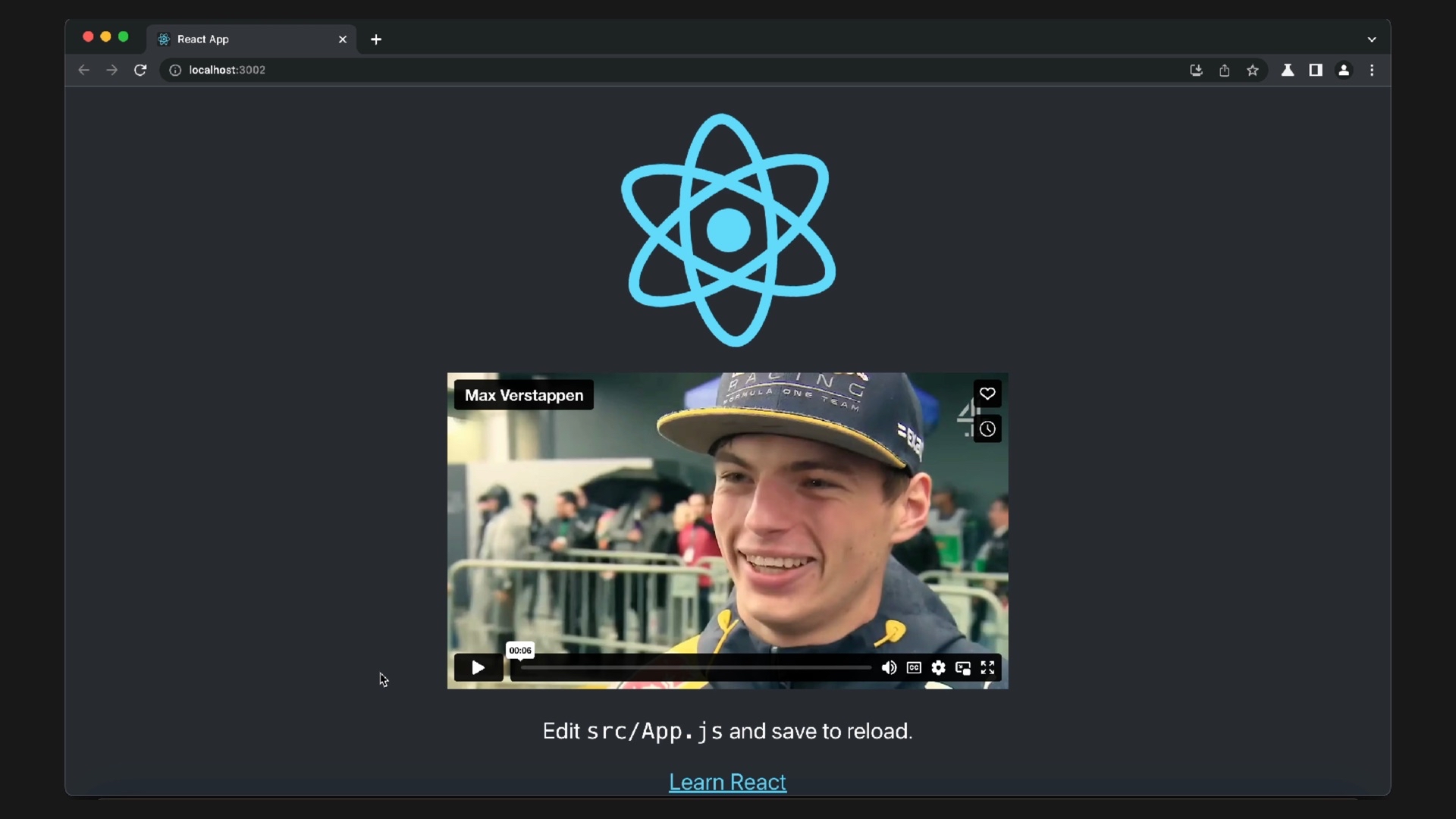Open the Chrome profile menu

coord(1344,70)
